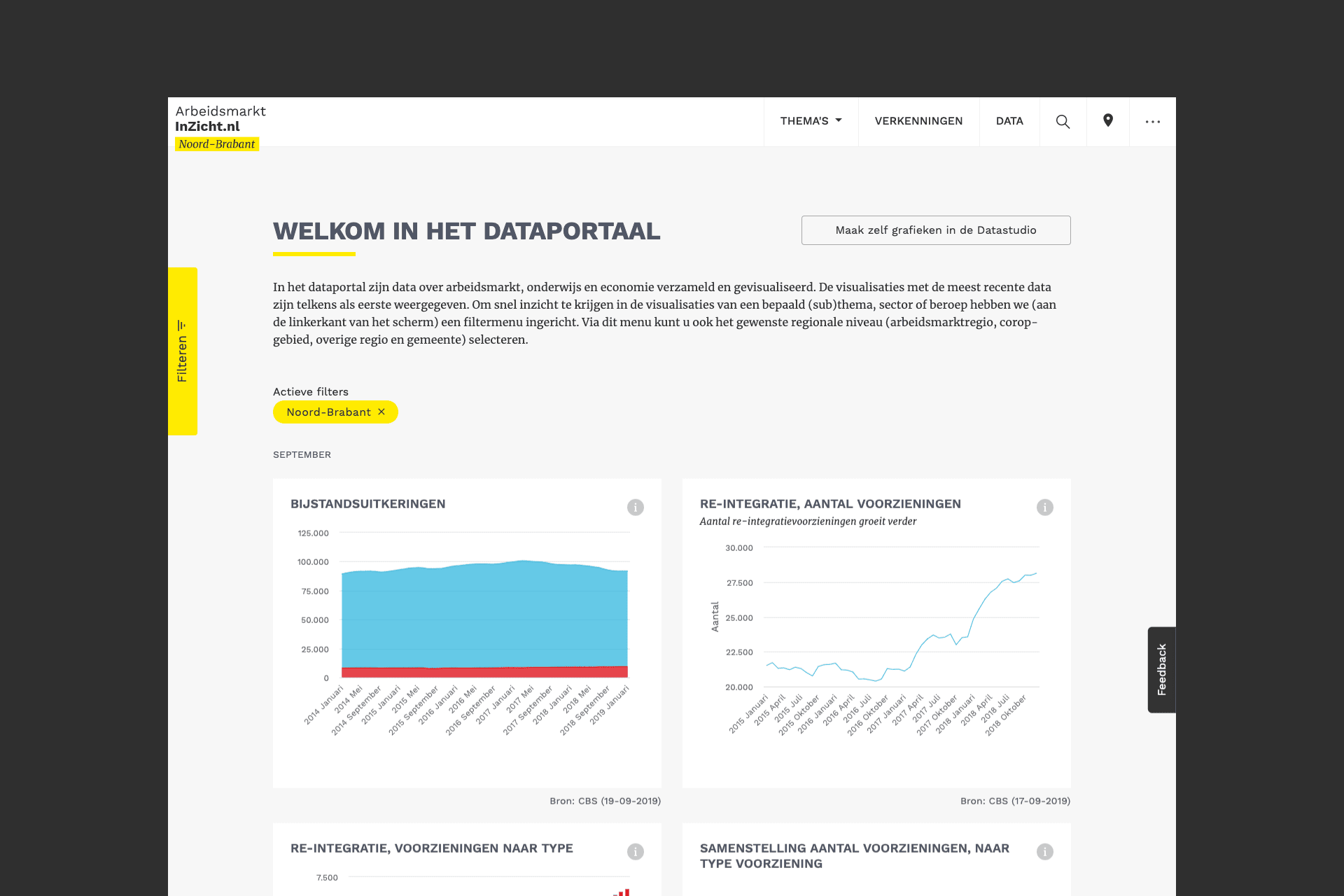Expand the Thema's dropdown menu
The height and width of the screenshot is (896, 1344).
tap(811, 121)
